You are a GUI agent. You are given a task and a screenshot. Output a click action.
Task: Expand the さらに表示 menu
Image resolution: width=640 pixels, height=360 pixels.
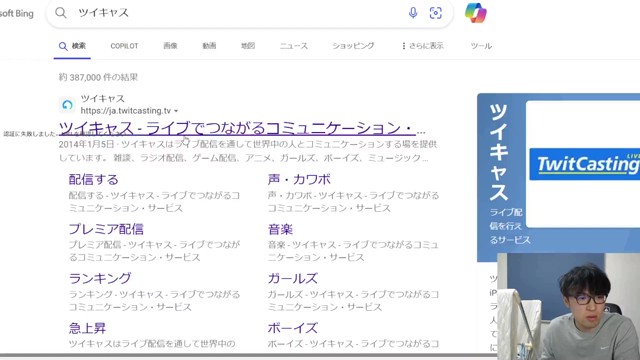pyautogui.click(x=423, y=46)
